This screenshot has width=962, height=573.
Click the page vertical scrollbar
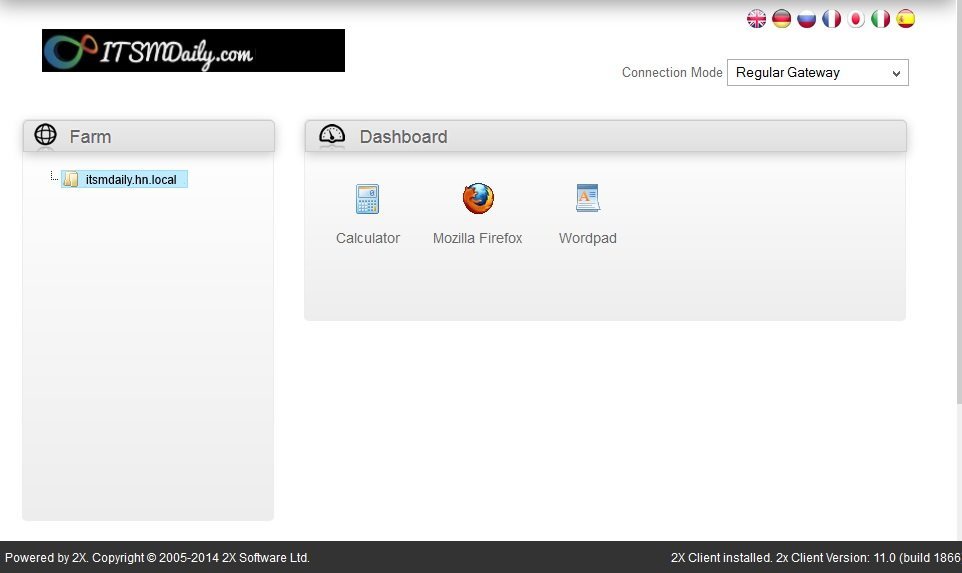point(958,202)
